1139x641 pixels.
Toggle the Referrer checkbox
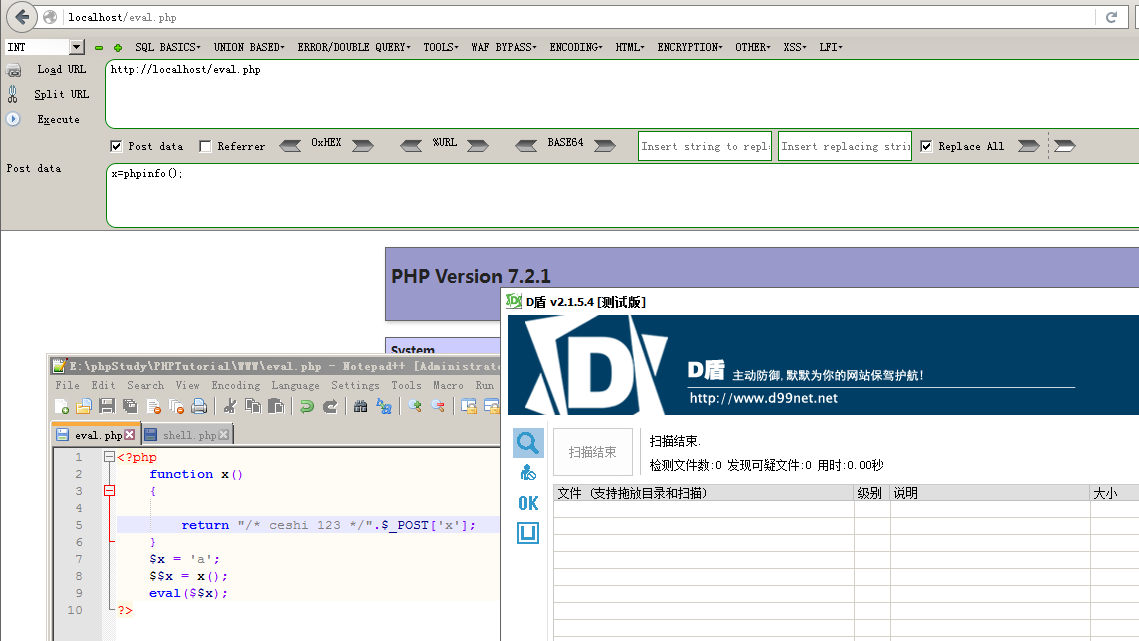206,146
